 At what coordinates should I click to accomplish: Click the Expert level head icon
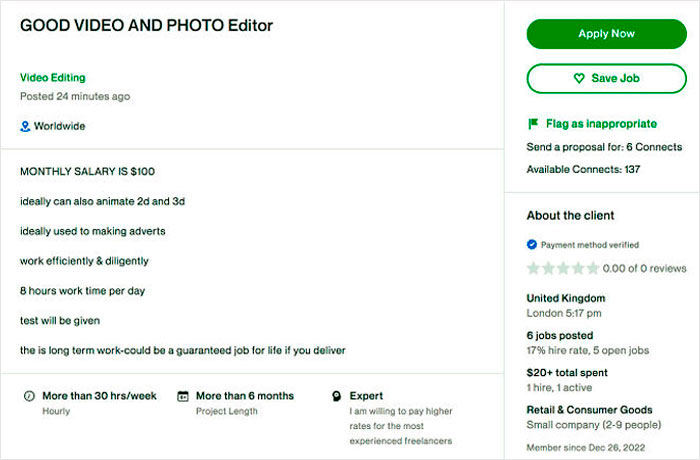(x=336, y=396)
